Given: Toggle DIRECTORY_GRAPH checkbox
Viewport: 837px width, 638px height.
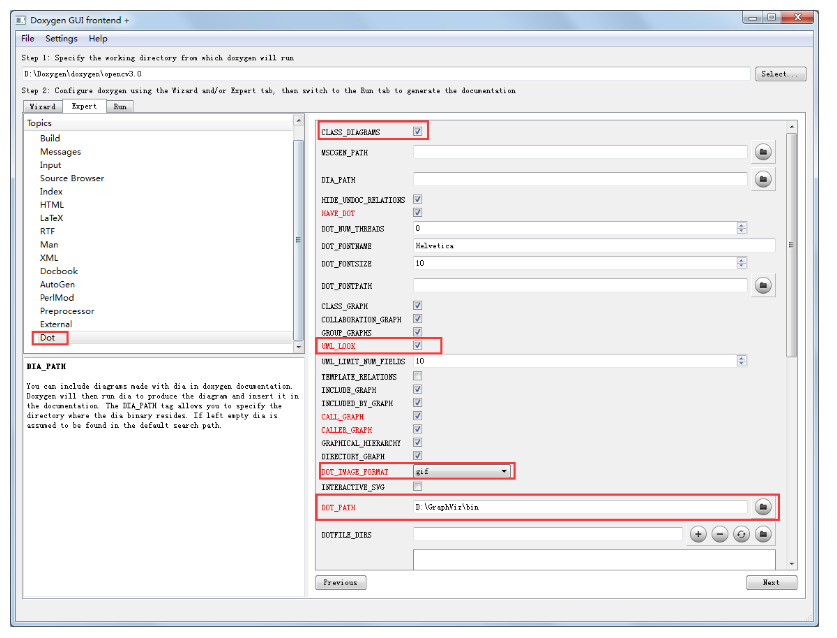Looking at the screenshot, I should [x=417, y=456].
